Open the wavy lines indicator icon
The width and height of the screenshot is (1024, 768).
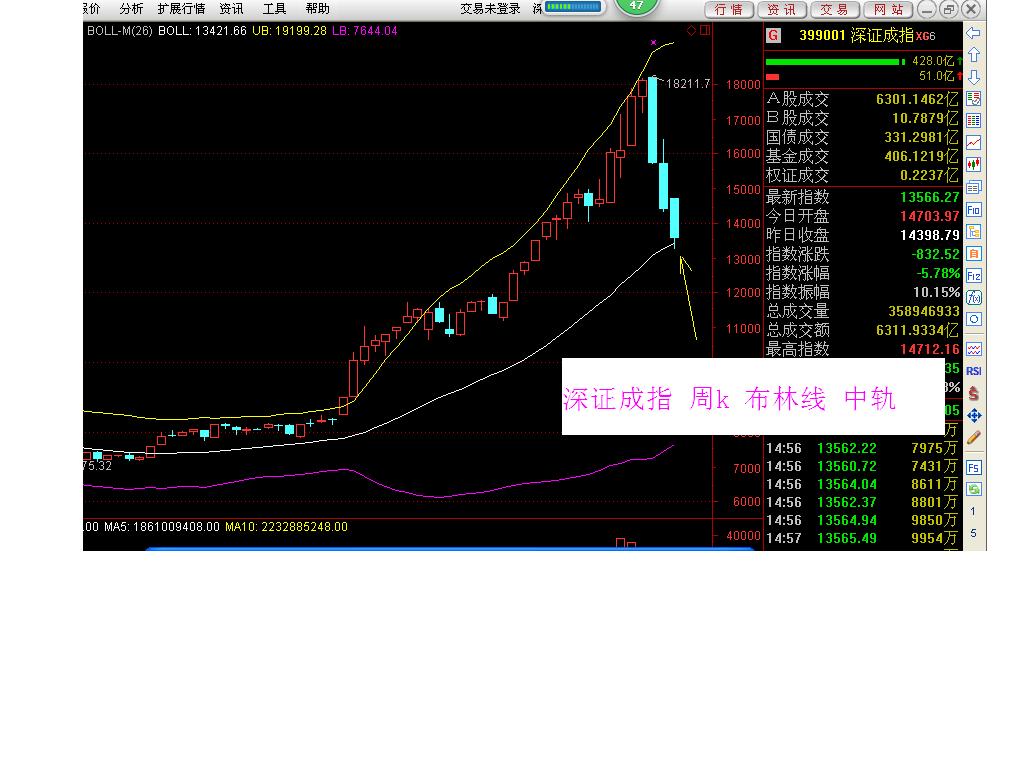tap(973, 349)
